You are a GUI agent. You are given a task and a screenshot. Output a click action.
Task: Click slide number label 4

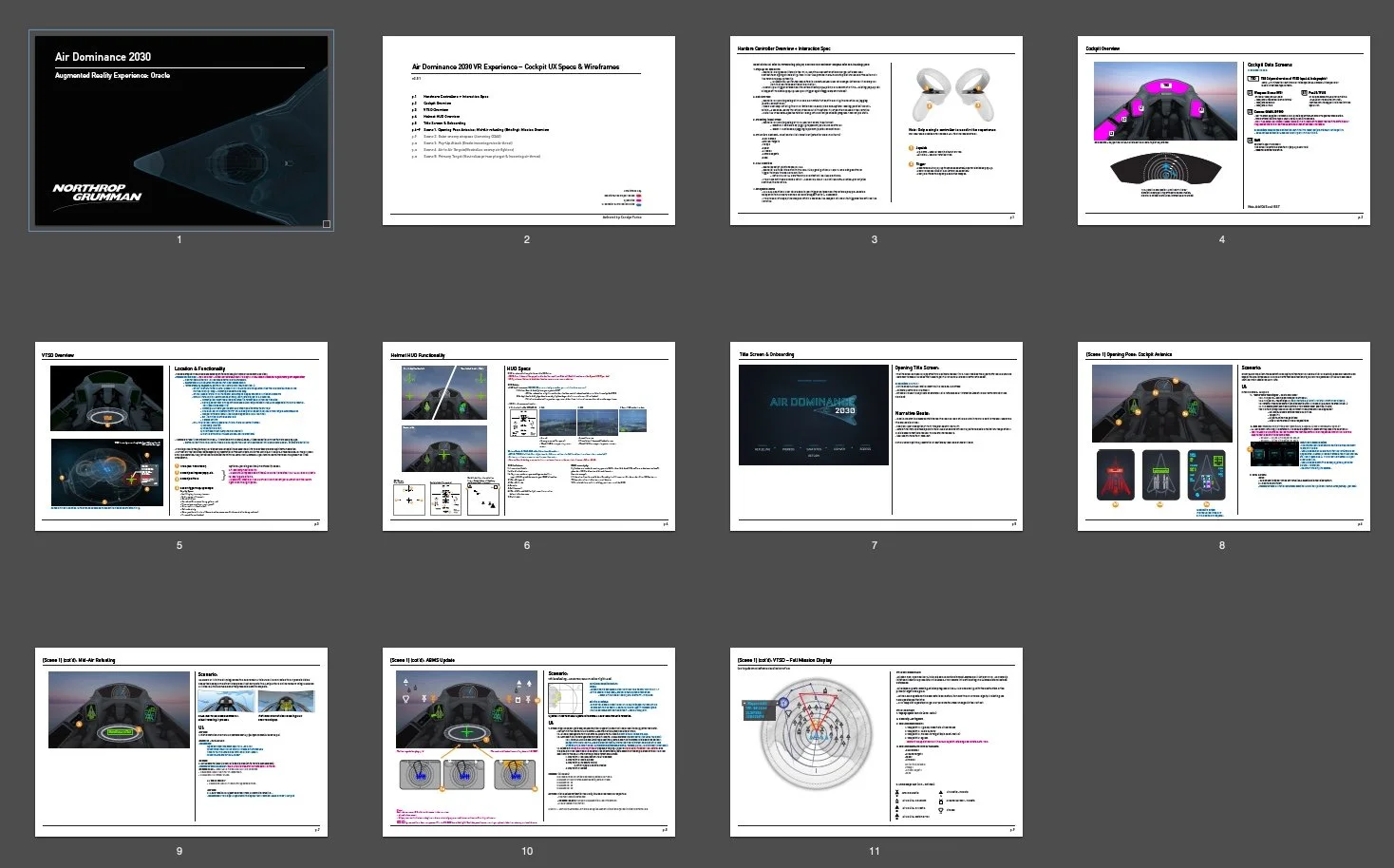1222,239
